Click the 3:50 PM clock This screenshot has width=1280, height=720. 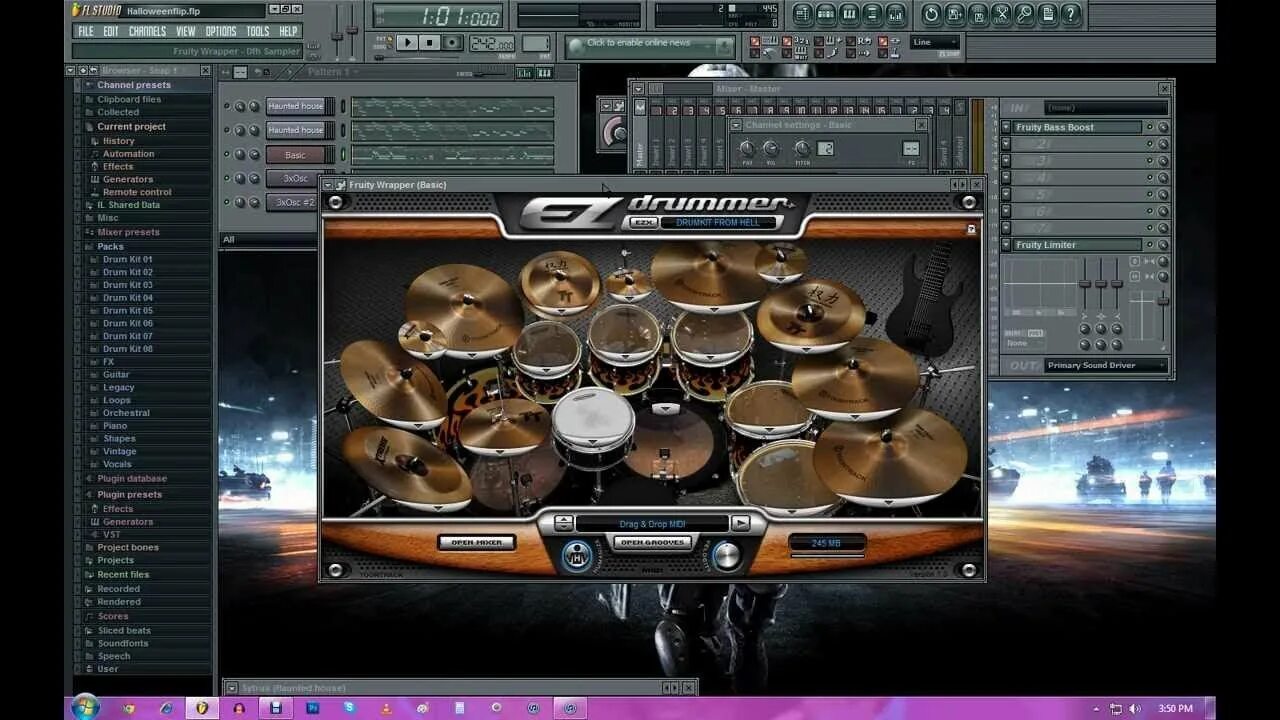(x=1175, y=708)
